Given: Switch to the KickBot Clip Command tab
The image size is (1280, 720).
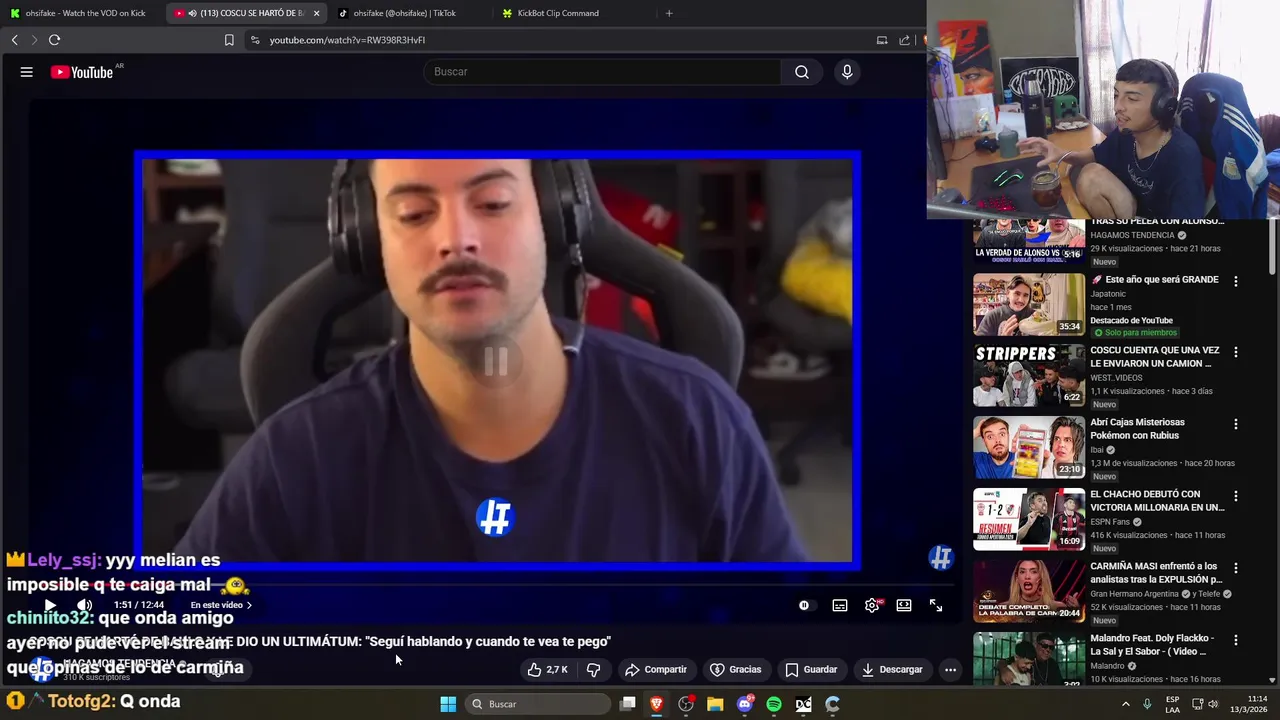Looking at the screenshot, I should pos(558,13).
